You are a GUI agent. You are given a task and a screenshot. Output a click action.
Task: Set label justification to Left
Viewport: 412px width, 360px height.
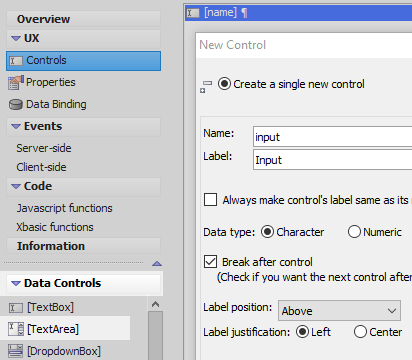pyautogui.click(x=302, y=332)
